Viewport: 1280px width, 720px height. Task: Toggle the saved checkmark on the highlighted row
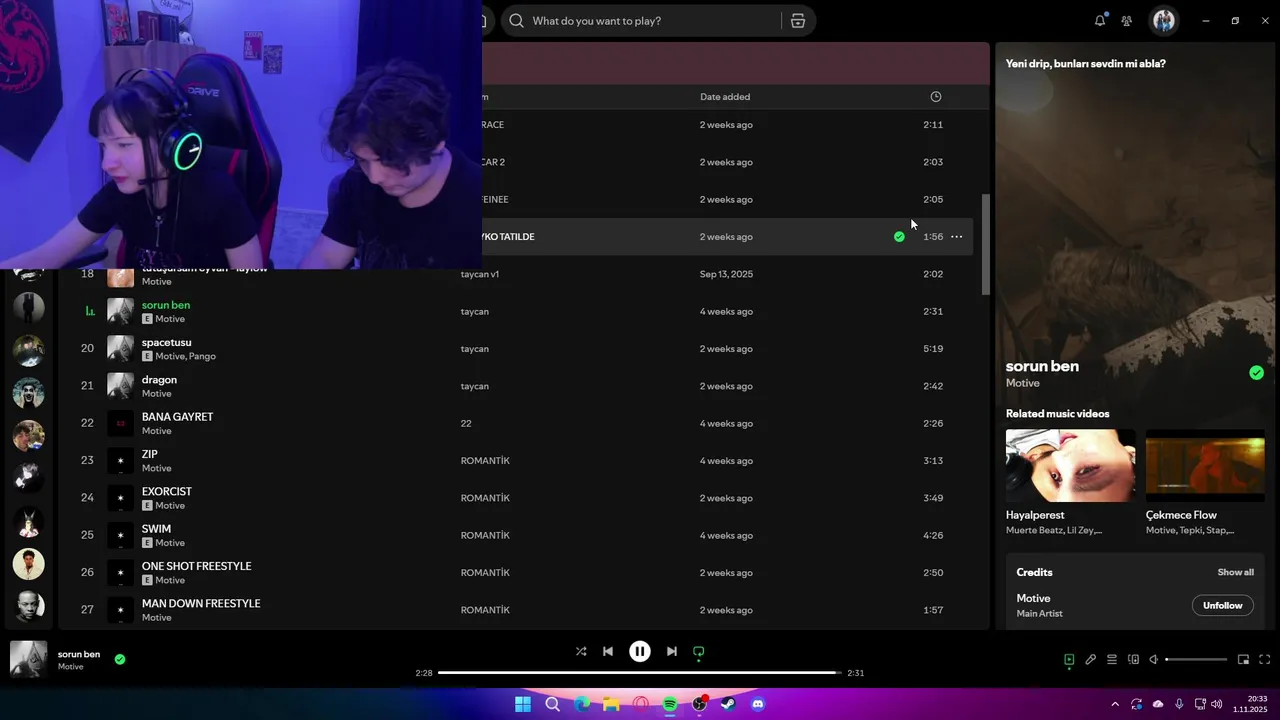click(x=899, y=237)
